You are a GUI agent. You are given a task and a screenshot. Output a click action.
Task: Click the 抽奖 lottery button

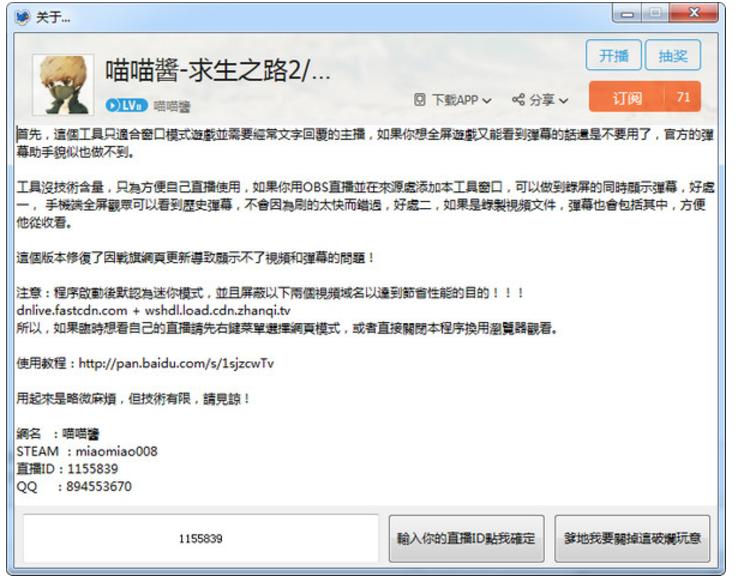point(673,56)
